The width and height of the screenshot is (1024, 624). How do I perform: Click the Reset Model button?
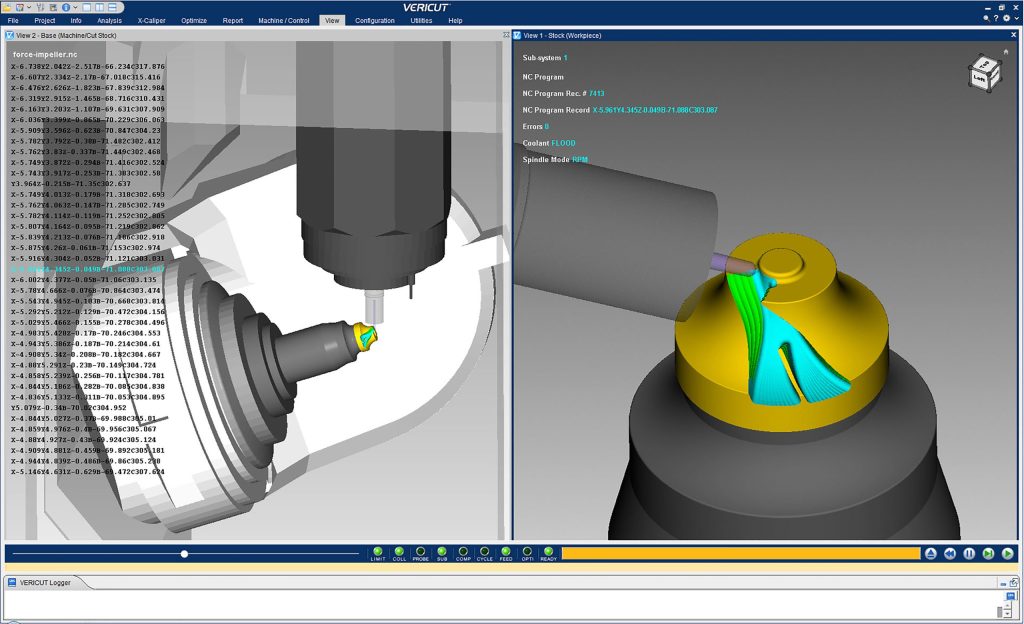(931, 553)
